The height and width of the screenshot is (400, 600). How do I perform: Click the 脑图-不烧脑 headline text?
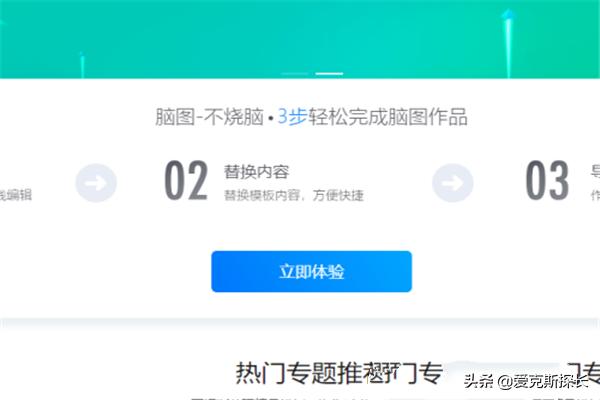coord(209,117)
